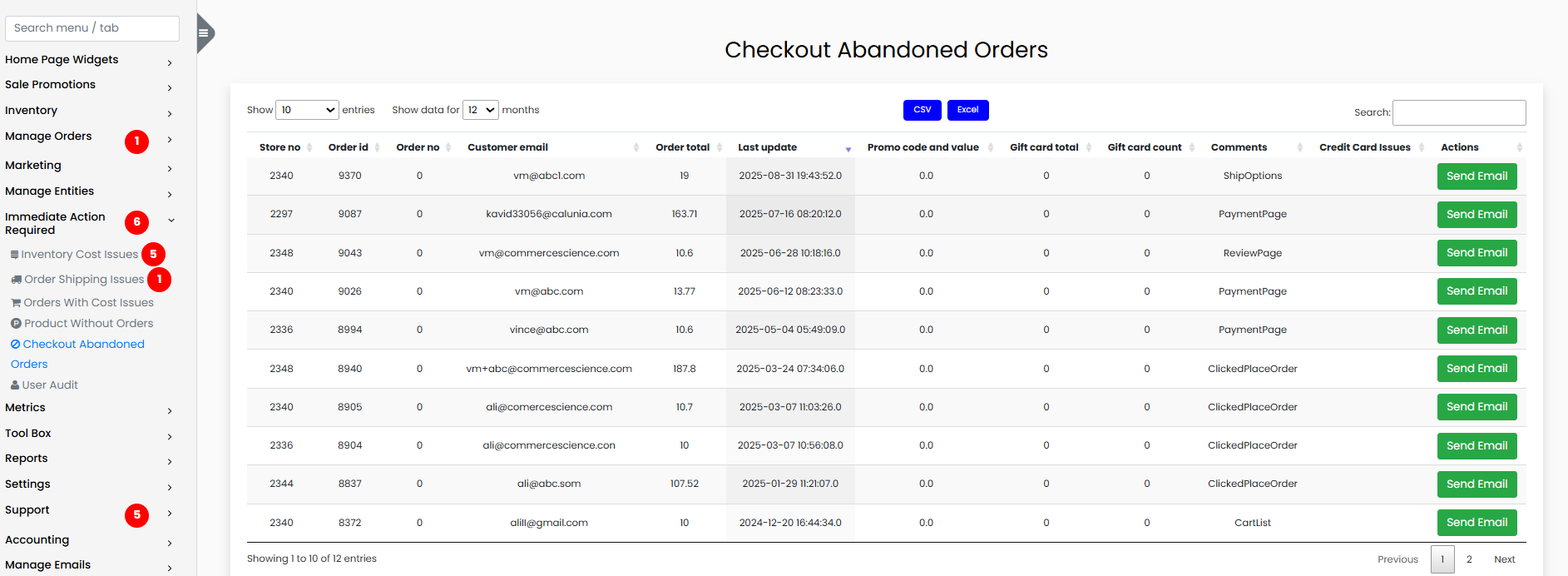Click the Checkout Abandoned Orders icon
The width and height of the screenshot is (1568, 576).
(15, 345)
